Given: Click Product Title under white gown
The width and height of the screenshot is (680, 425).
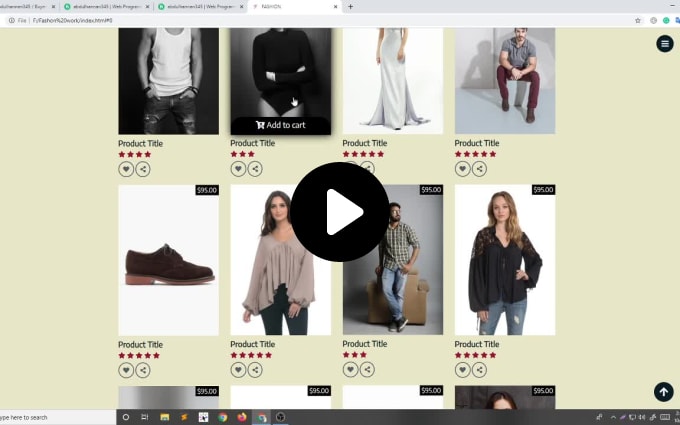Looking at the screenshot, I should point(365,143).
